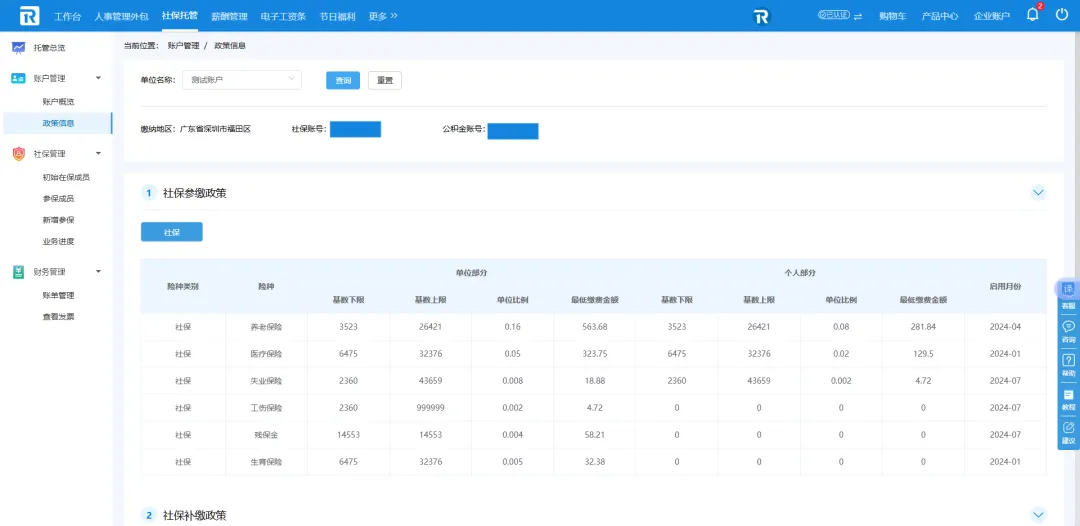This screenshot has height=526, width=1080.
Task: Collapse the 账户管理 sidebar group arrow
Action: click(98, 78)
